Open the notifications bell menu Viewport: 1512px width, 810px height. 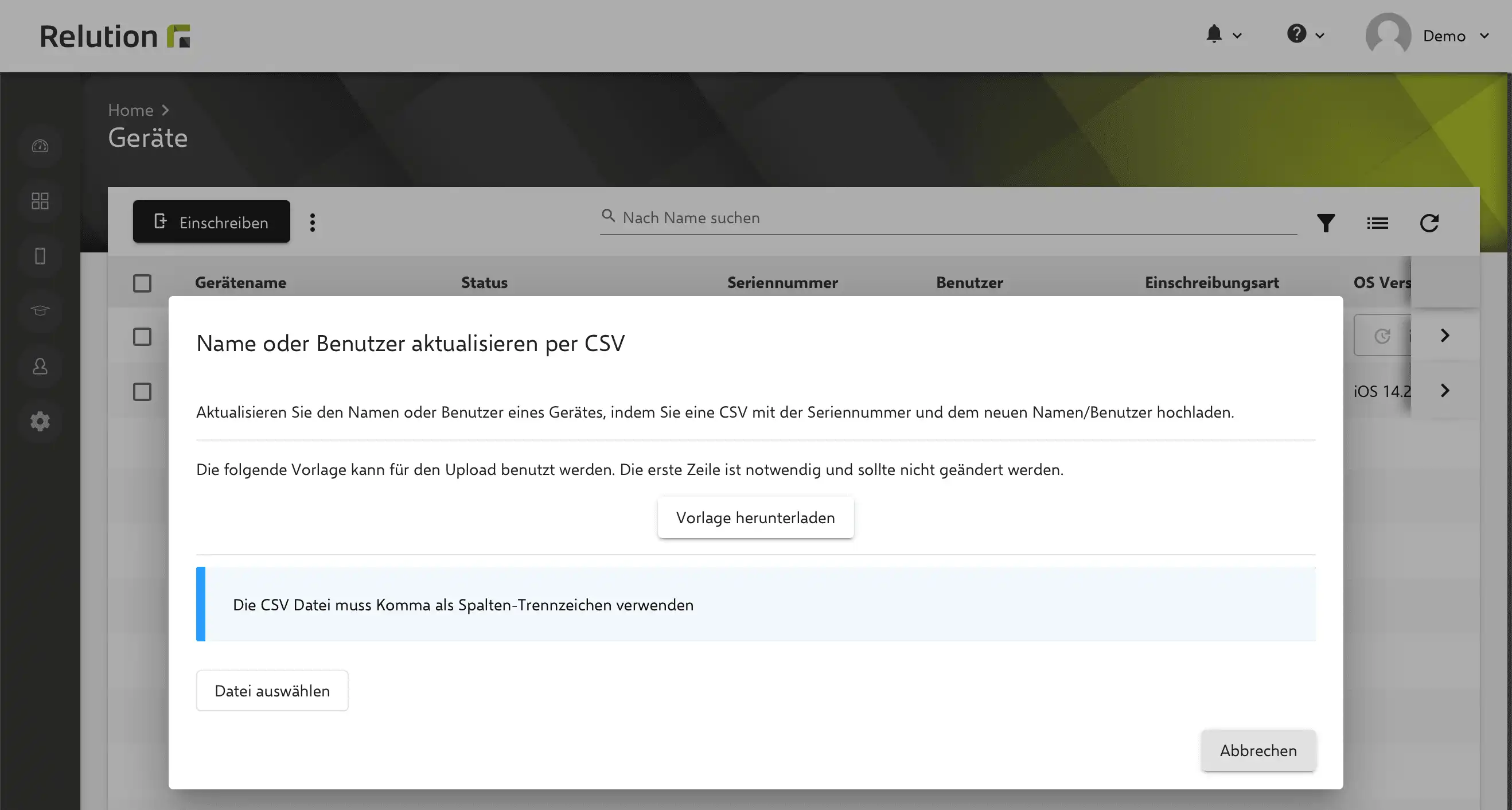[x=1214, y=34]
